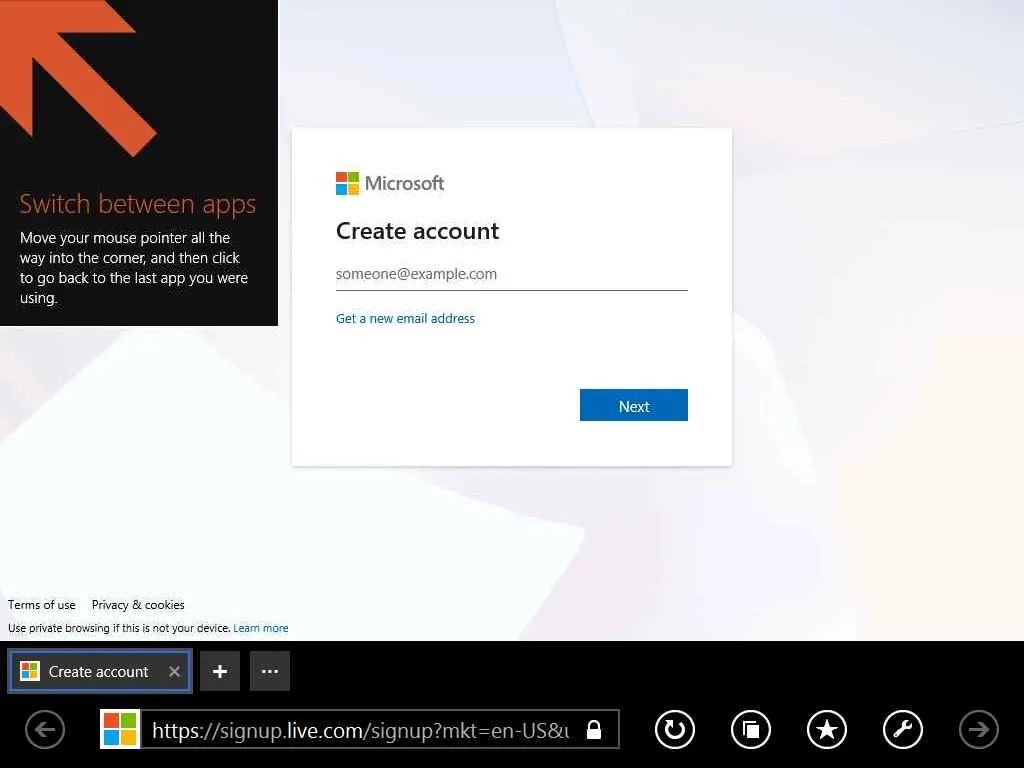Viewport: 1024px width, 768px height.
Task: Open the Terms of use link
Action: [42, 605]
